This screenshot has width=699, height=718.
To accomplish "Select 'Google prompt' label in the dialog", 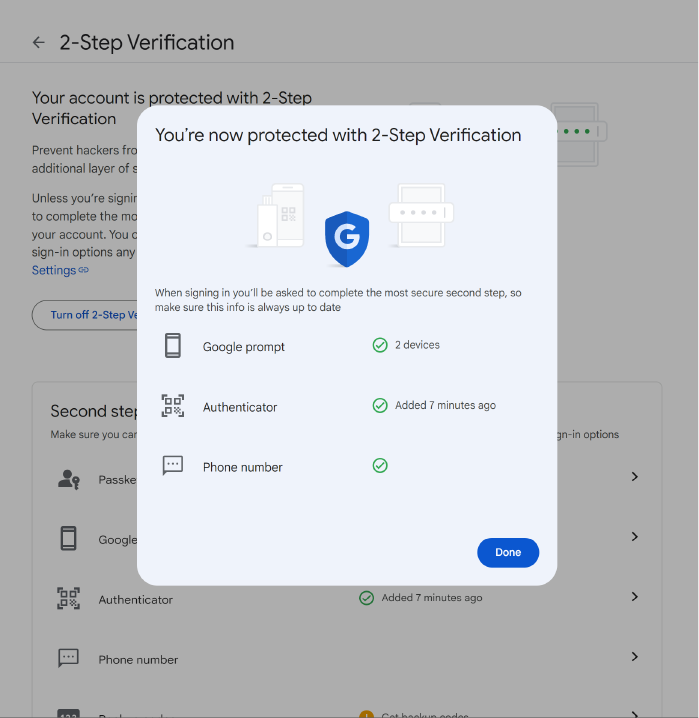I will (x=244, y=347).
